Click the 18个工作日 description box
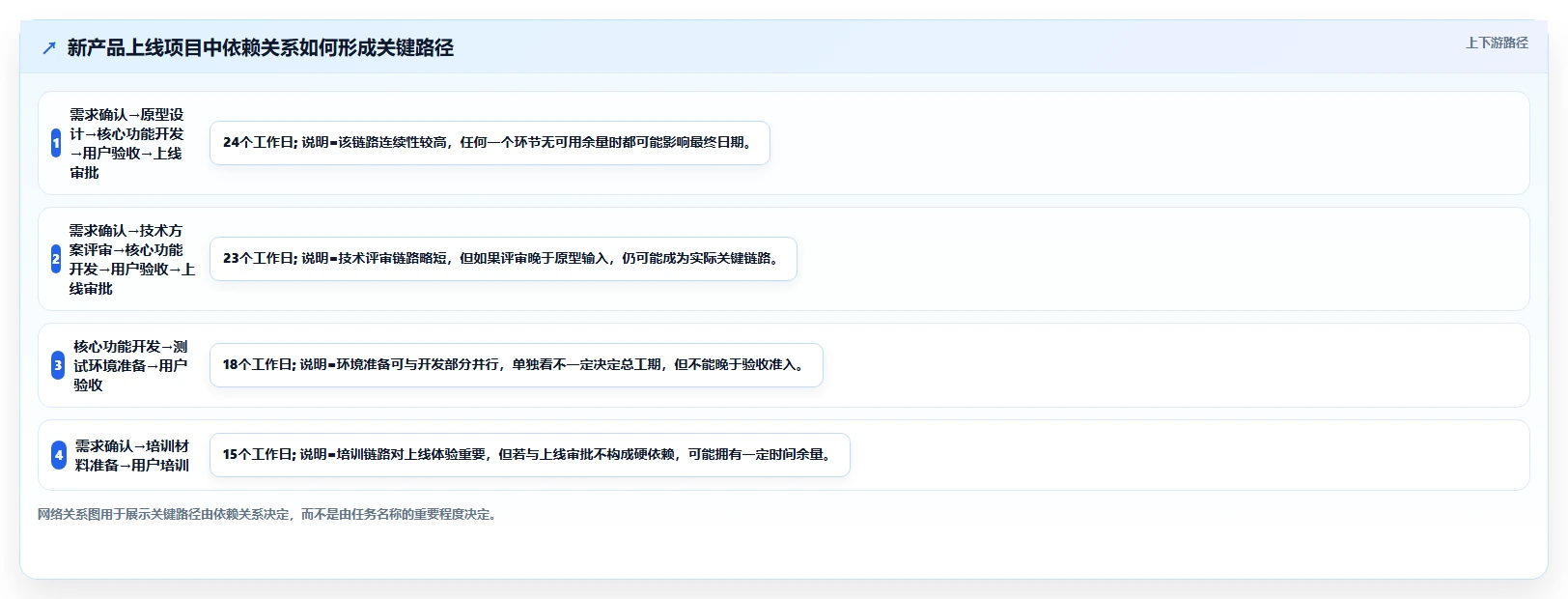 [x=517, y=365]
